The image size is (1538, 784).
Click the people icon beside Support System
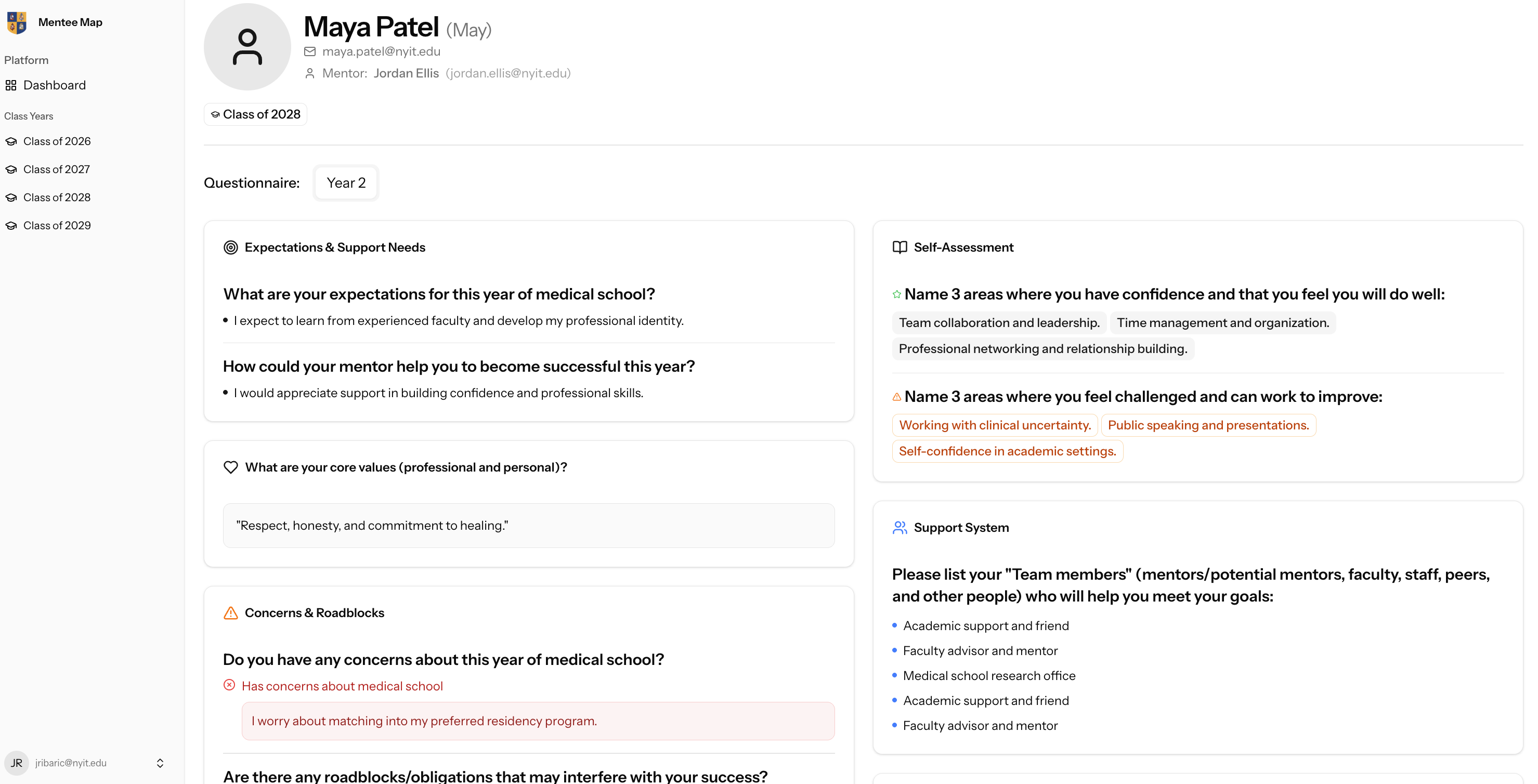900,527
